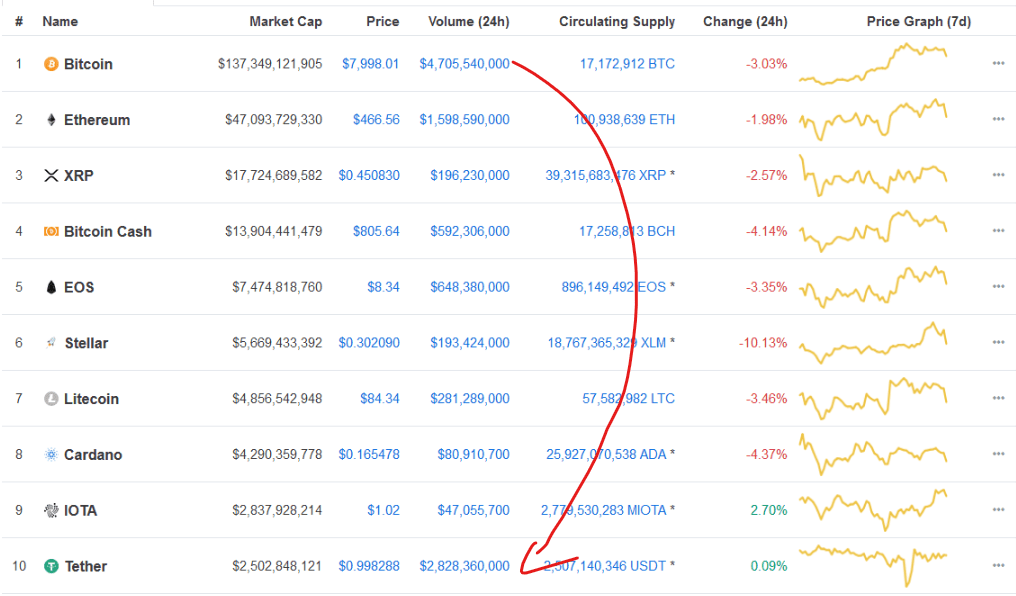Viewport: 1016px width, 596px height.
Task: Click Bitcoin volume $4,705,540,000
Action: [x=465, y=63]
